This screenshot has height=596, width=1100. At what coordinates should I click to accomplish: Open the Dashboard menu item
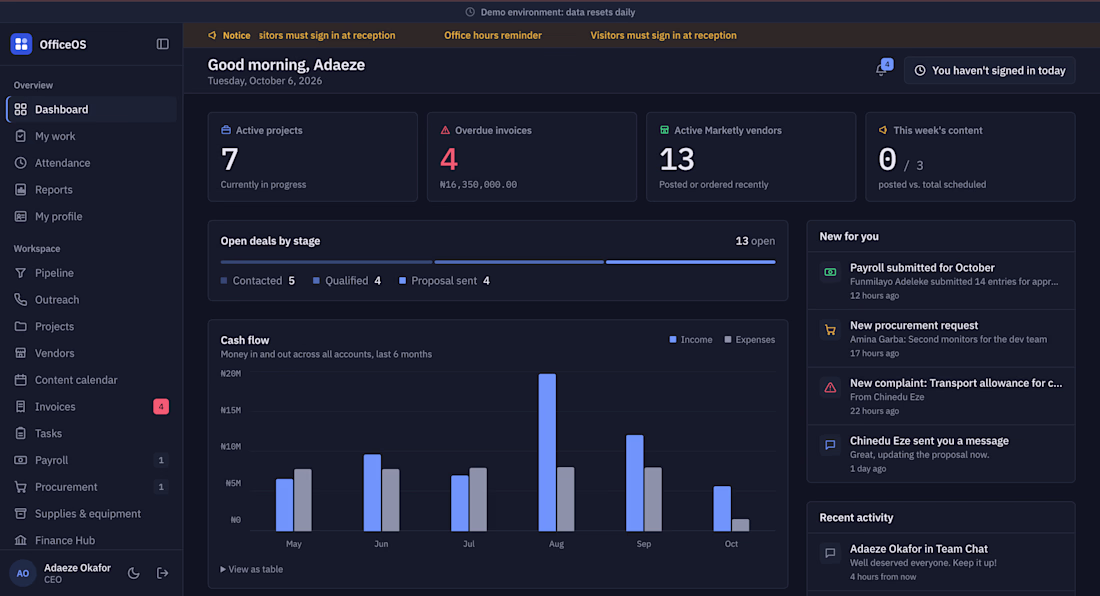point(92,109)
